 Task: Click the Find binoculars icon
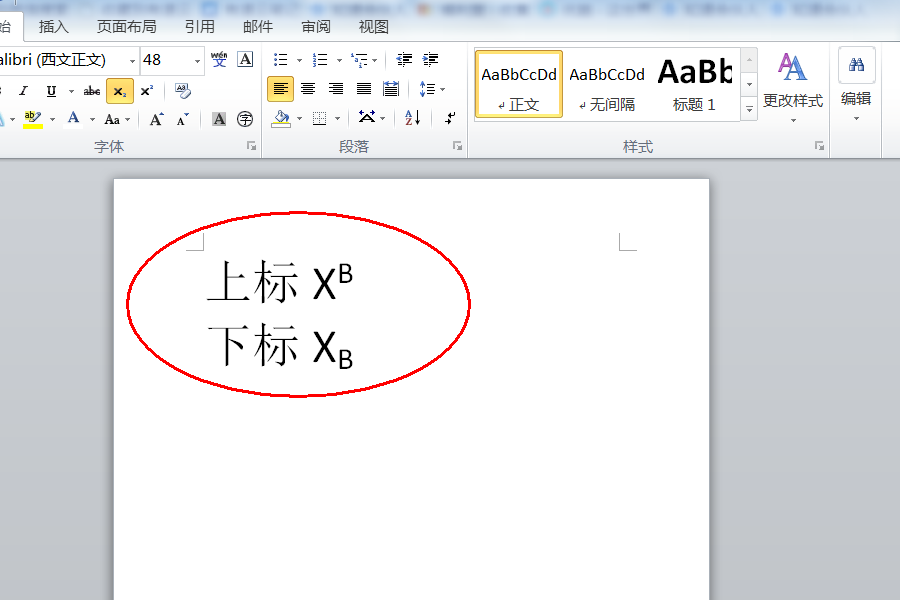(857, 62)
